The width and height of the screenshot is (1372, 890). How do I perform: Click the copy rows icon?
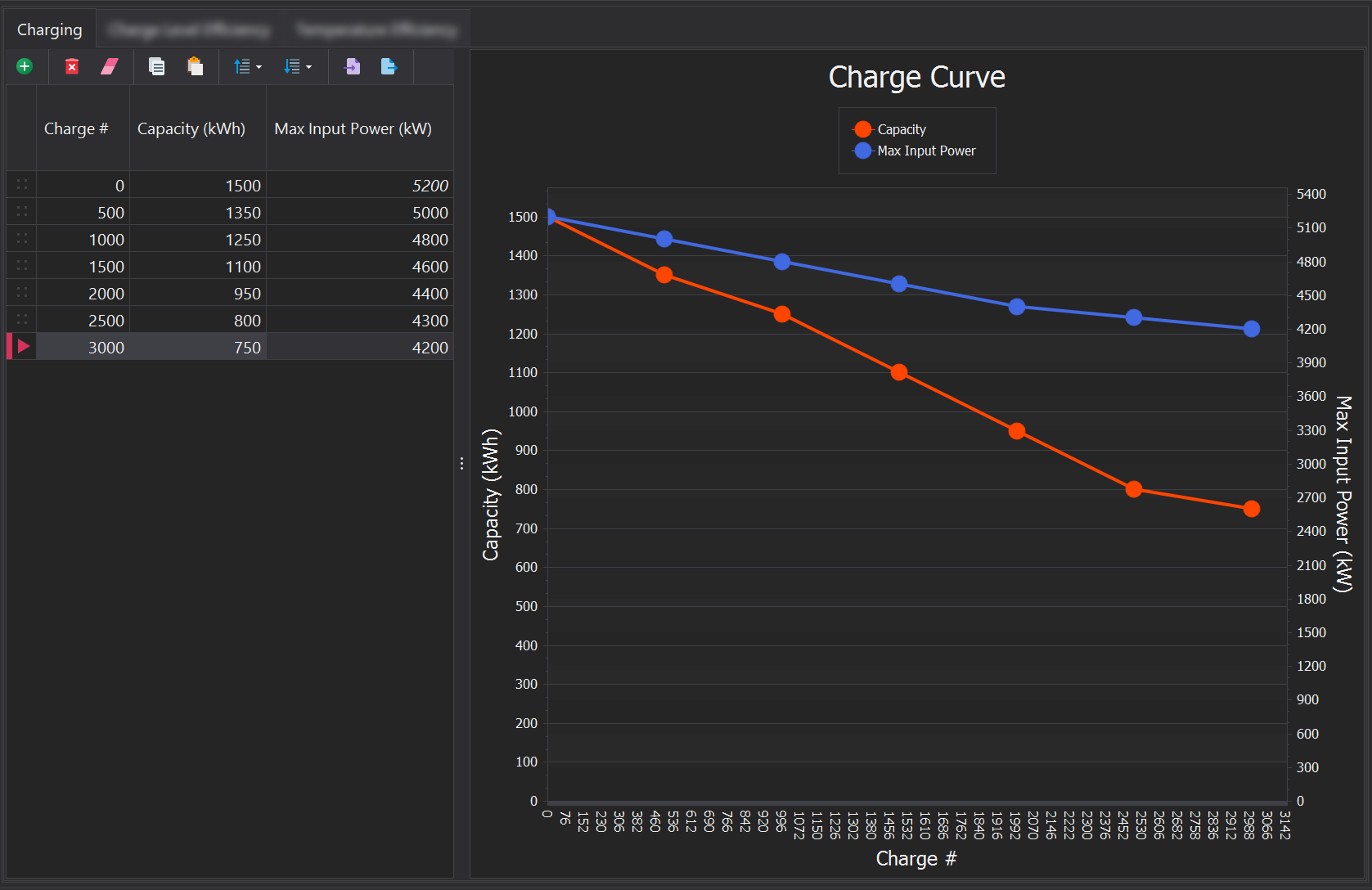(x=156, y=66)
